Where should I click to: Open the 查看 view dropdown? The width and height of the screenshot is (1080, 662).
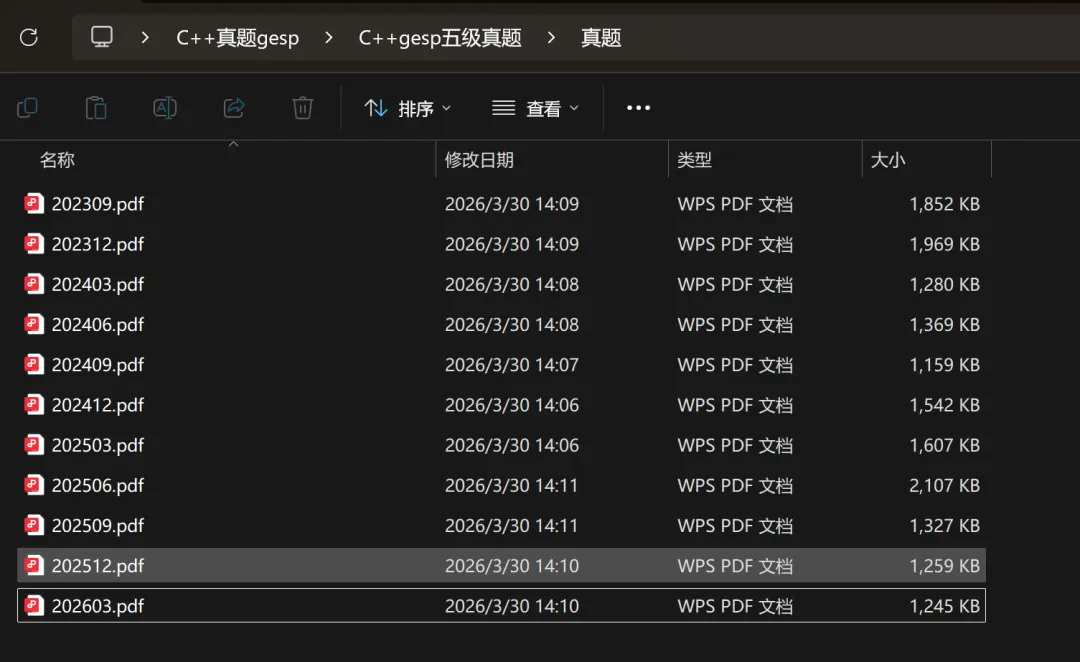click(x=535, y=107)
